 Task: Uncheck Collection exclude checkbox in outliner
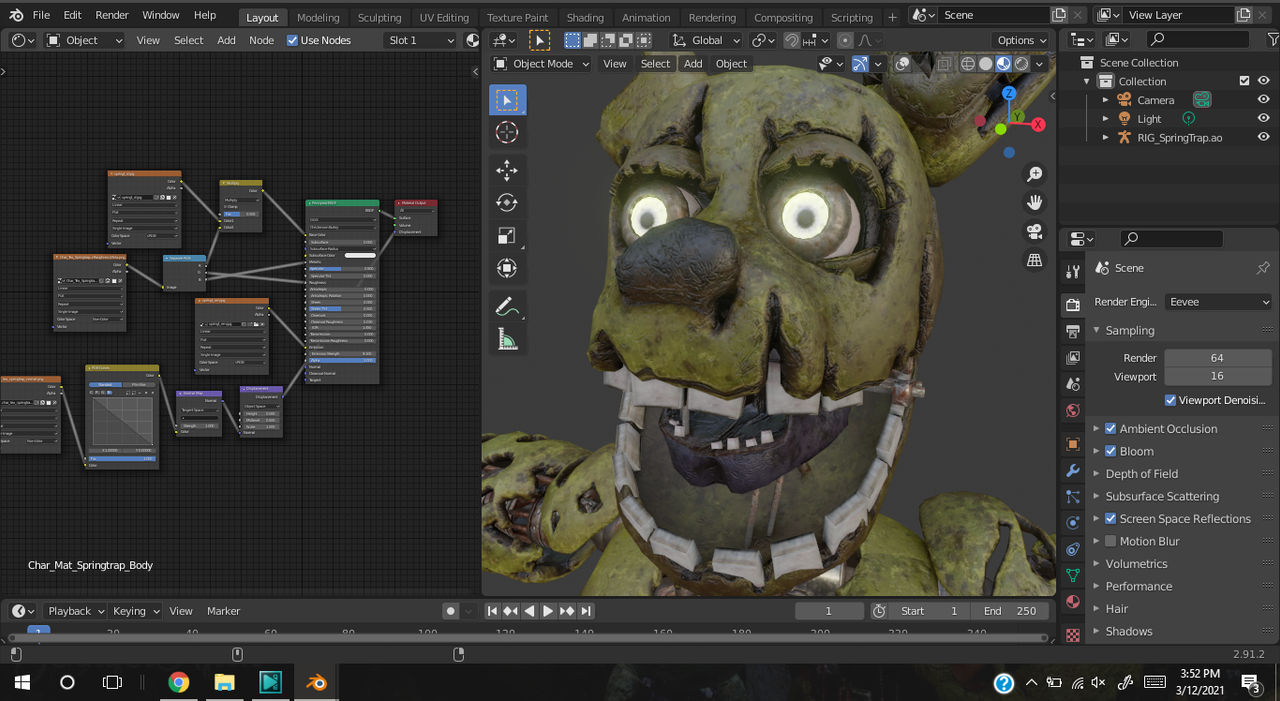(x=1244, y=81)
